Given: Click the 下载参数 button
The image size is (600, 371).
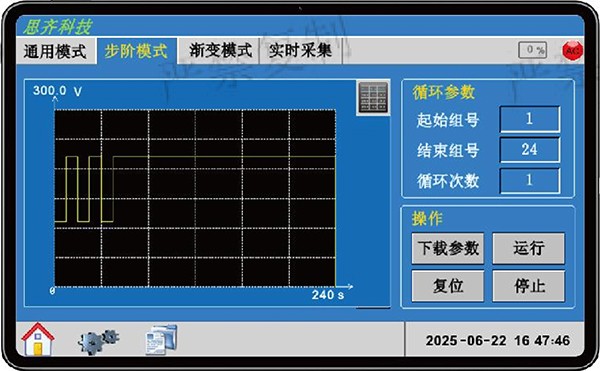Looking at the screenshot, I should click(x=448, y=248).
